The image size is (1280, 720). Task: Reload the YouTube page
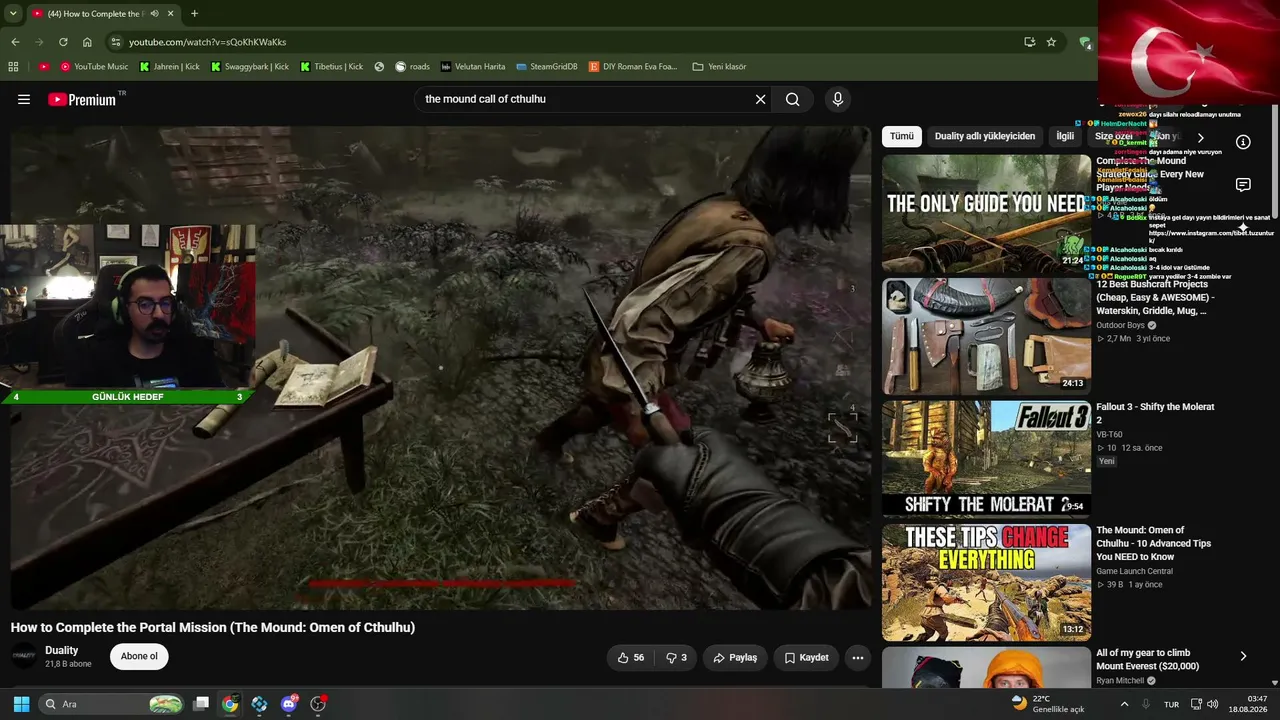click(x=63, y=42)
